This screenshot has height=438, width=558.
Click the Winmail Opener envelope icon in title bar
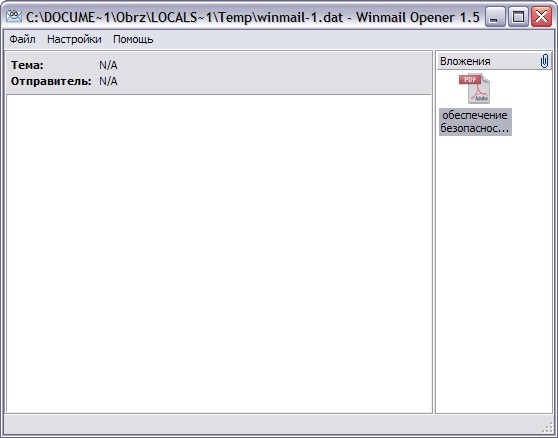tap(14, 16)
